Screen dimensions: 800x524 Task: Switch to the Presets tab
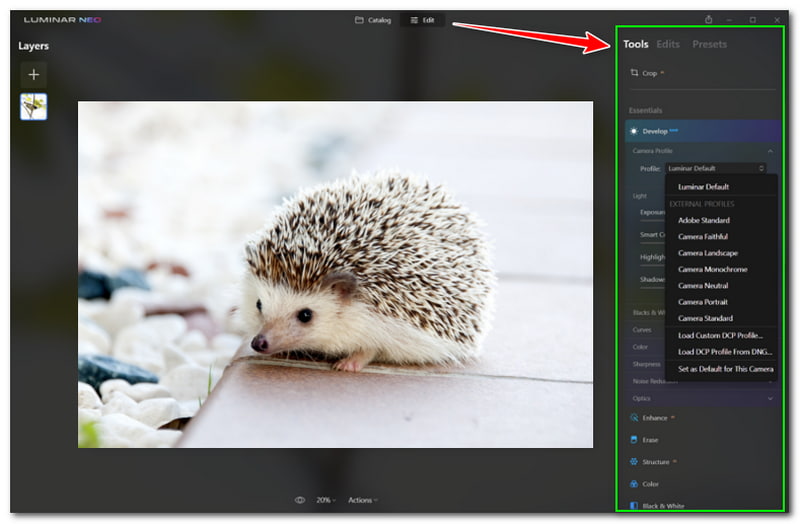[x=709, y=44]
